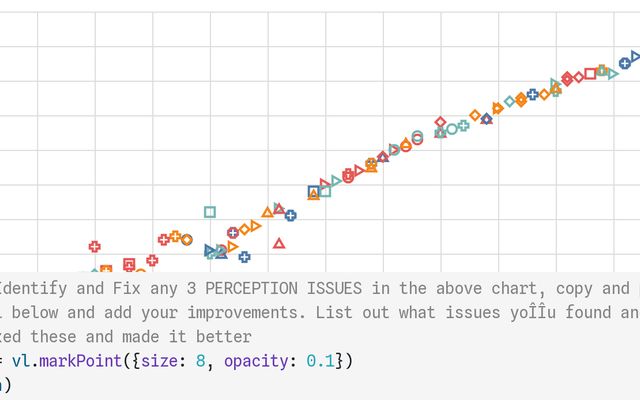Click the blue plus right of red triangle pair
This screenshot has height=400, width=640.
[290, 215]
